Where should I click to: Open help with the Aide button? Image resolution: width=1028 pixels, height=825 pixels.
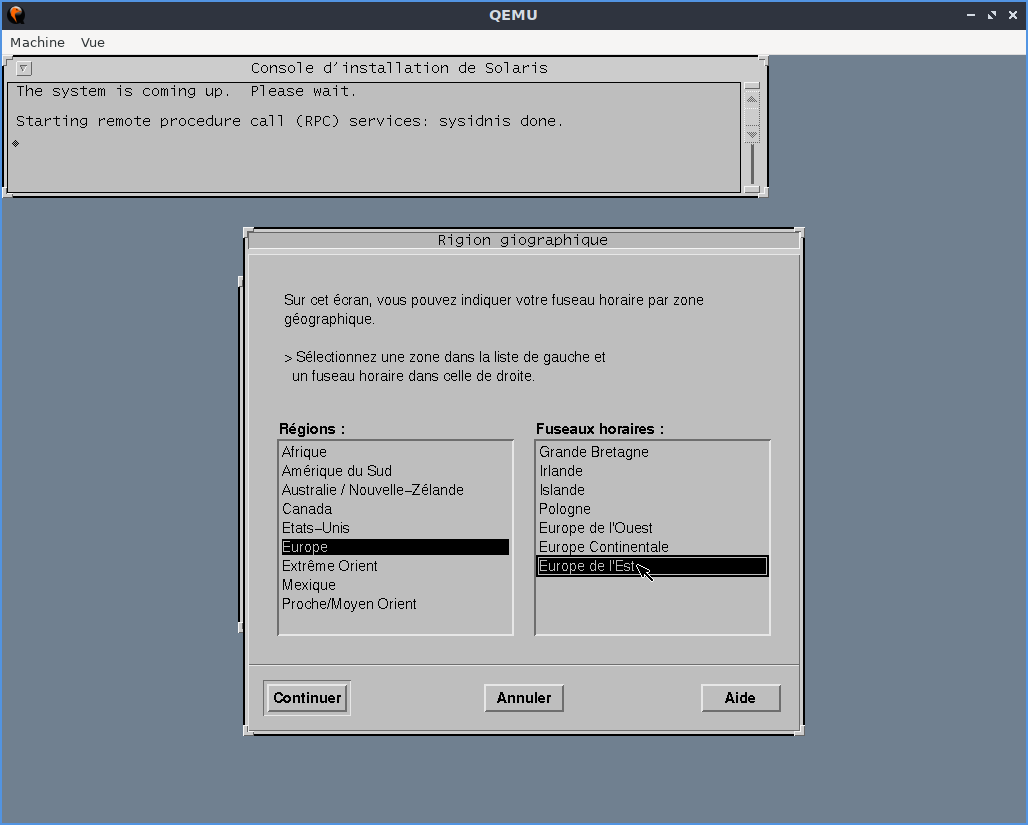740,698
